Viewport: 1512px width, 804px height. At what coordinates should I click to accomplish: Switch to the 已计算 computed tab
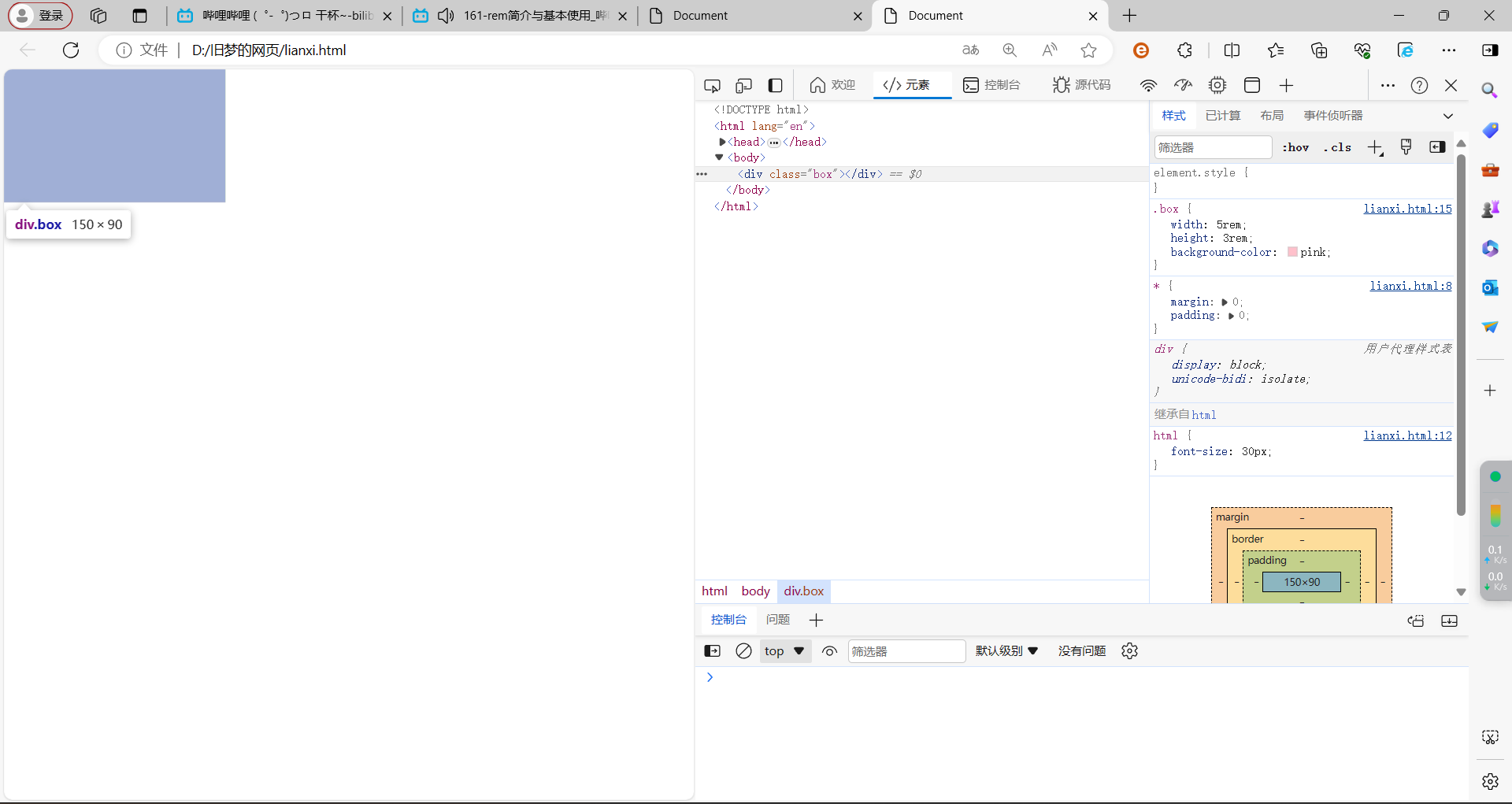click(x=1223, y=116)
